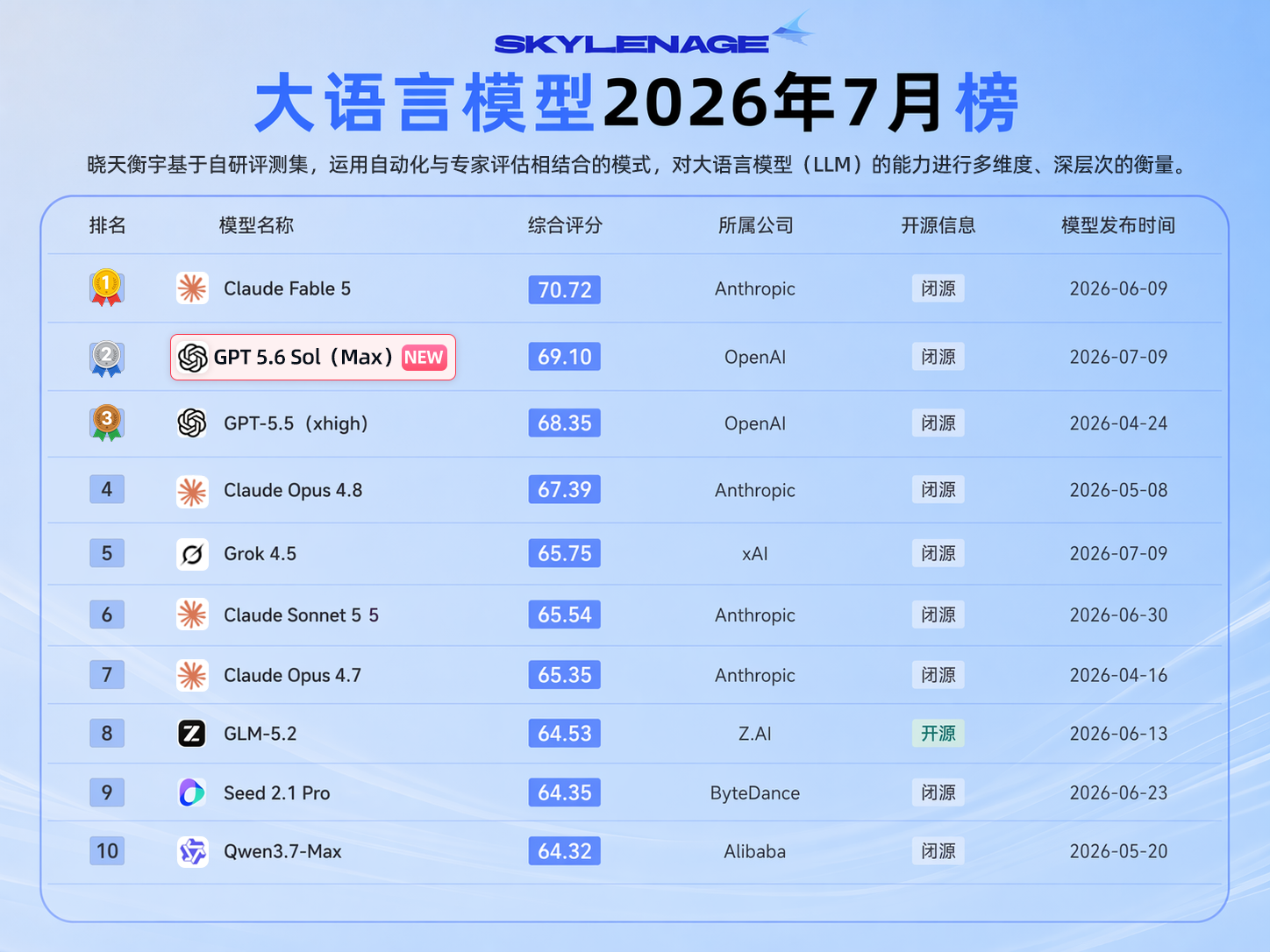
Task: Select the model name Seed 2.1 Pro
Action: point(277,793)
